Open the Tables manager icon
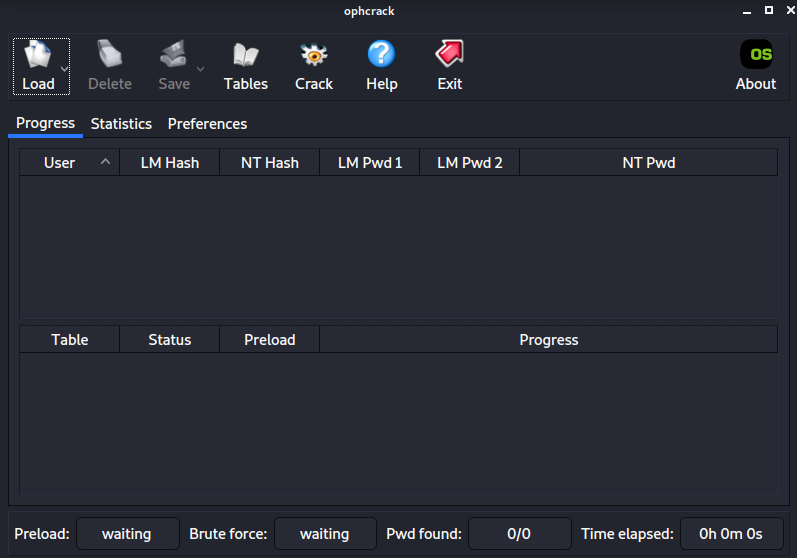The height and width of the screenshot is (558, 797). [x=245, y=54]
